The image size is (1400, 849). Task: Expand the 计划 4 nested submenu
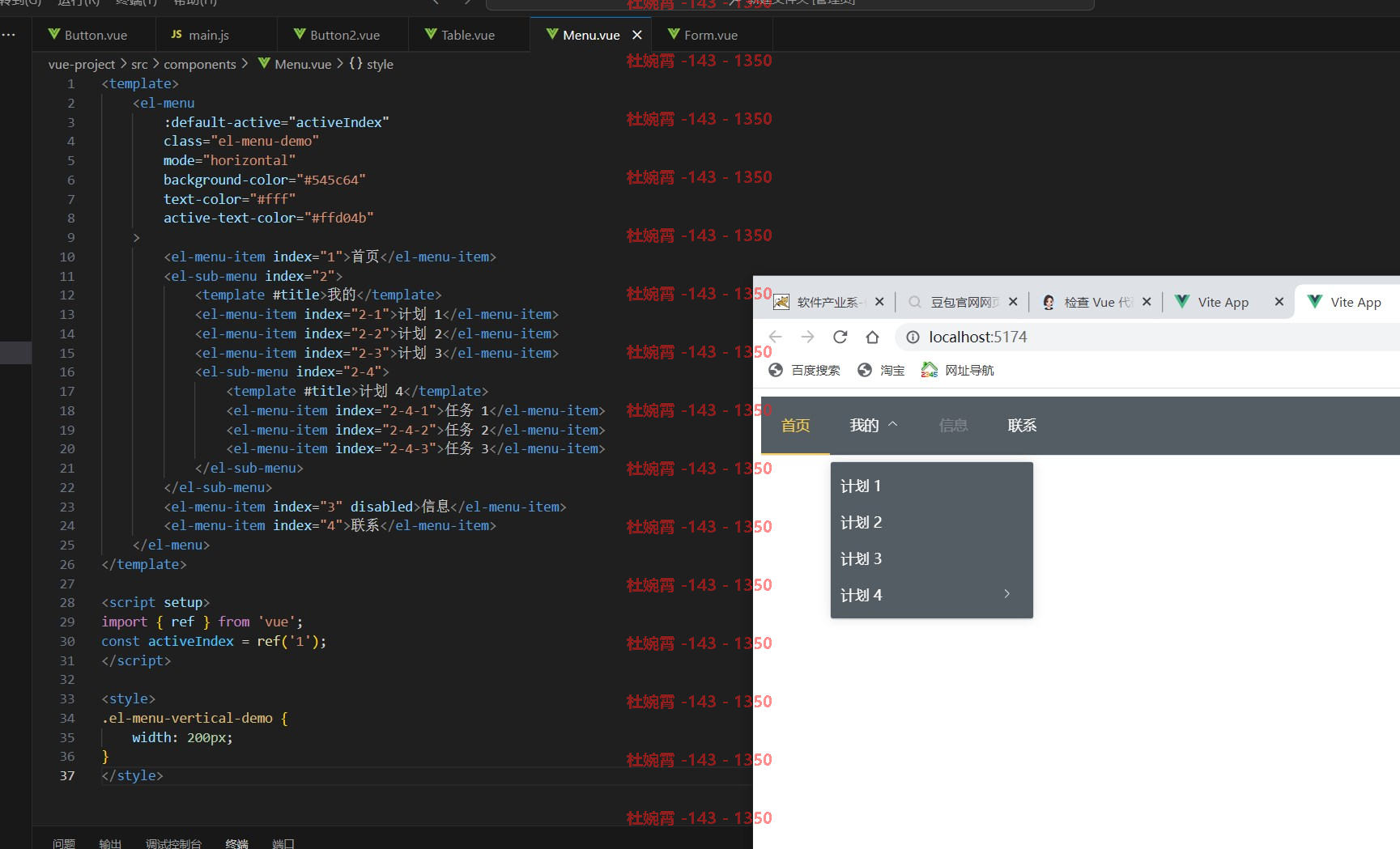pyautogui.click(x=932, y=595)
